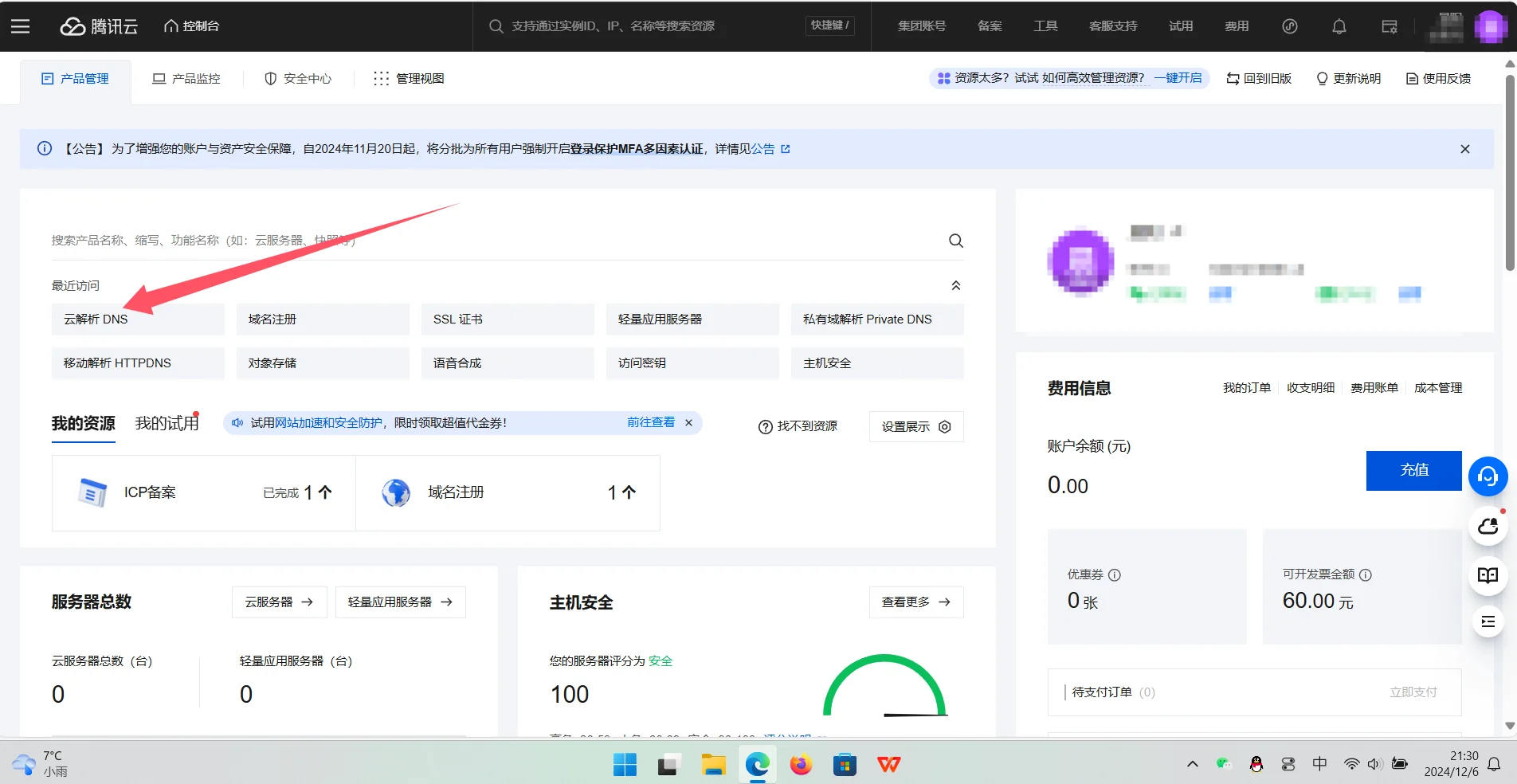Click info icon beside 可开发票金额
Viewport: 1517px width, 784px height.
click(x=1365, y=574)
